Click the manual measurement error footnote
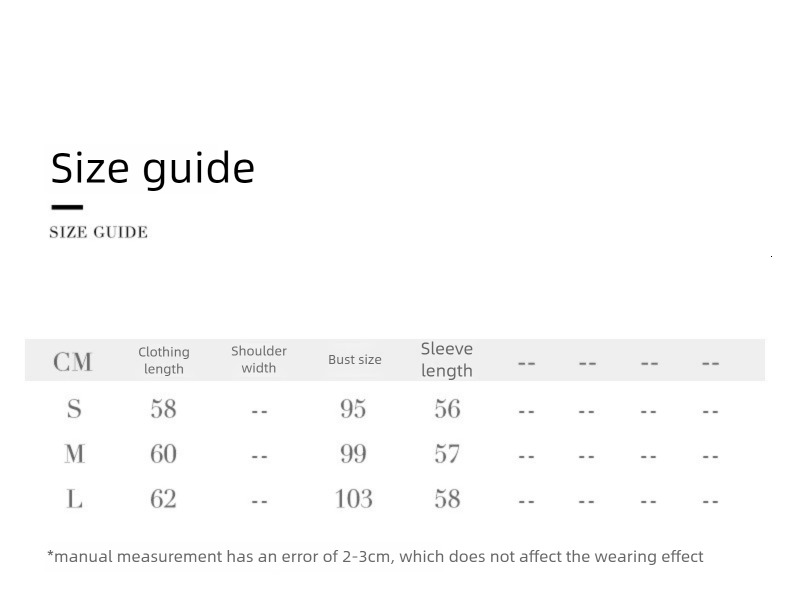Image resolution: width=790 pixels, height=602 pixels. (375, 557)
